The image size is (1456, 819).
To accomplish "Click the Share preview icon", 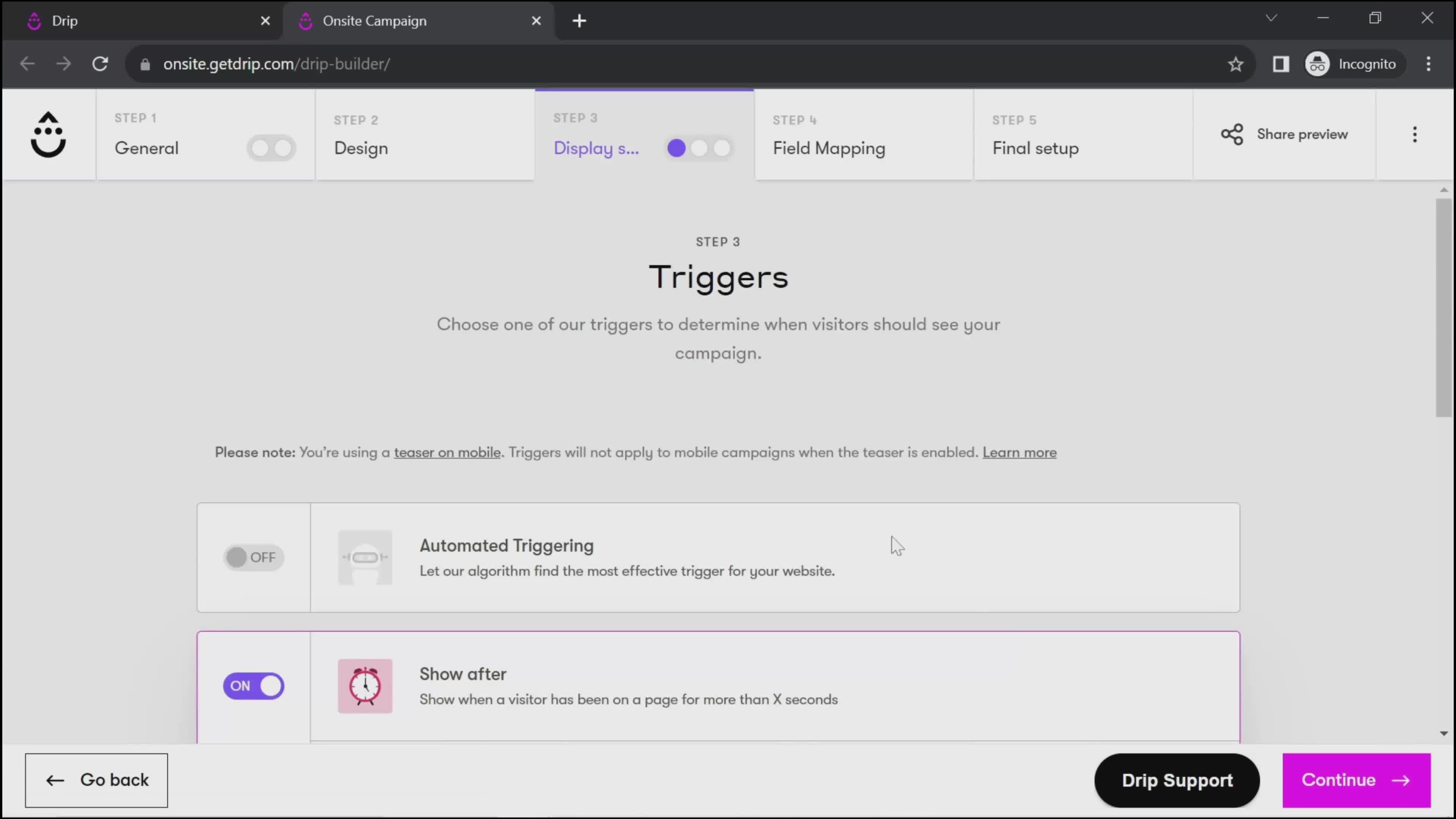I will click(x=1232, y=134).
